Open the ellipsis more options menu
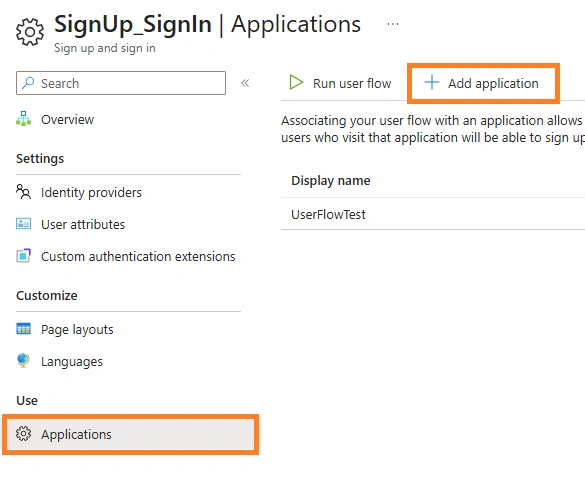 tap(392, 24)
